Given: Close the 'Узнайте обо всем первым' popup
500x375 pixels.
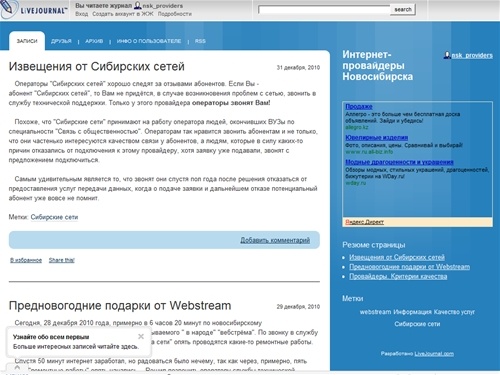Looking at the screenshot, I should 141,336.
